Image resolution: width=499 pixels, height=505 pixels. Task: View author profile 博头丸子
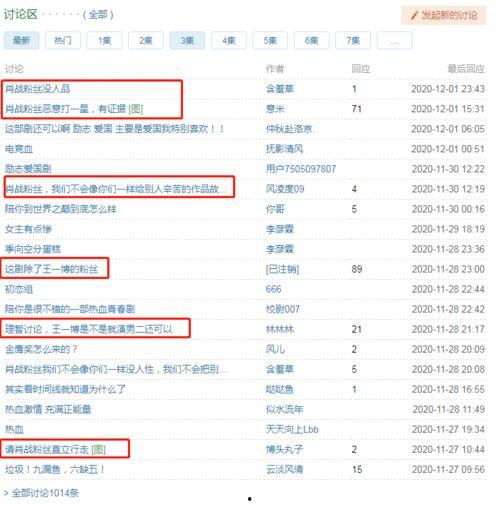[x=284, y=449]
